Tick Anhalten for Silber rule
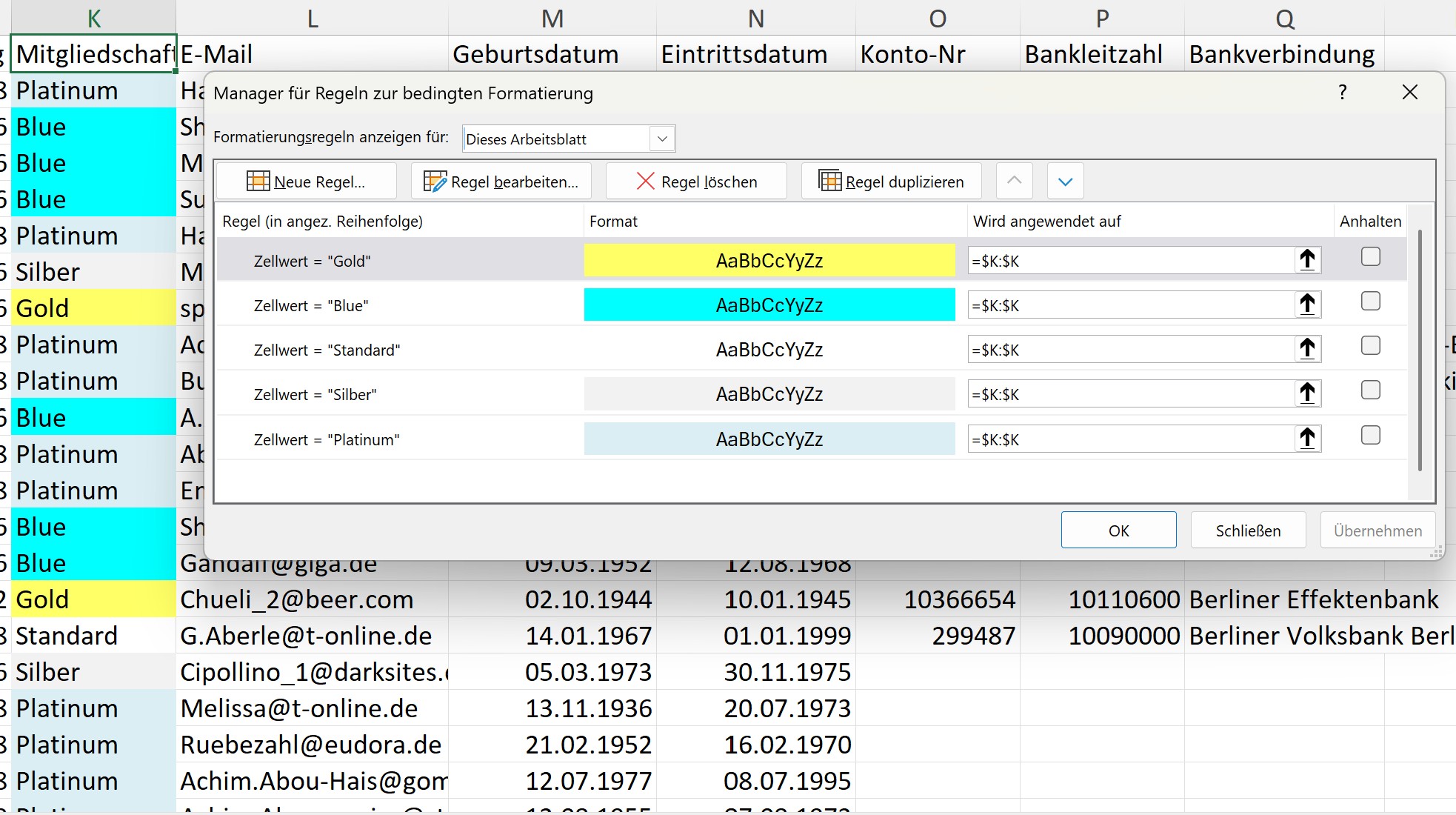 point(1370,390)
